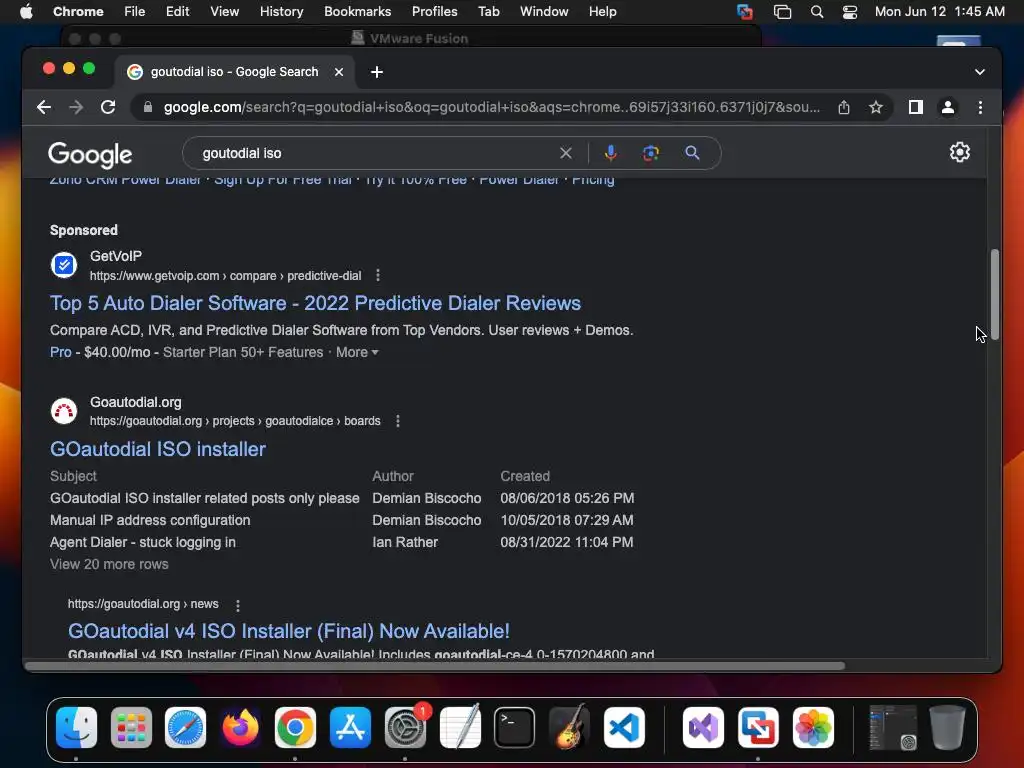Image resolution: width=1024 pixels, height=768 pixels.
Task: Close the goutodial iso tab
Action: coord(339,72)
